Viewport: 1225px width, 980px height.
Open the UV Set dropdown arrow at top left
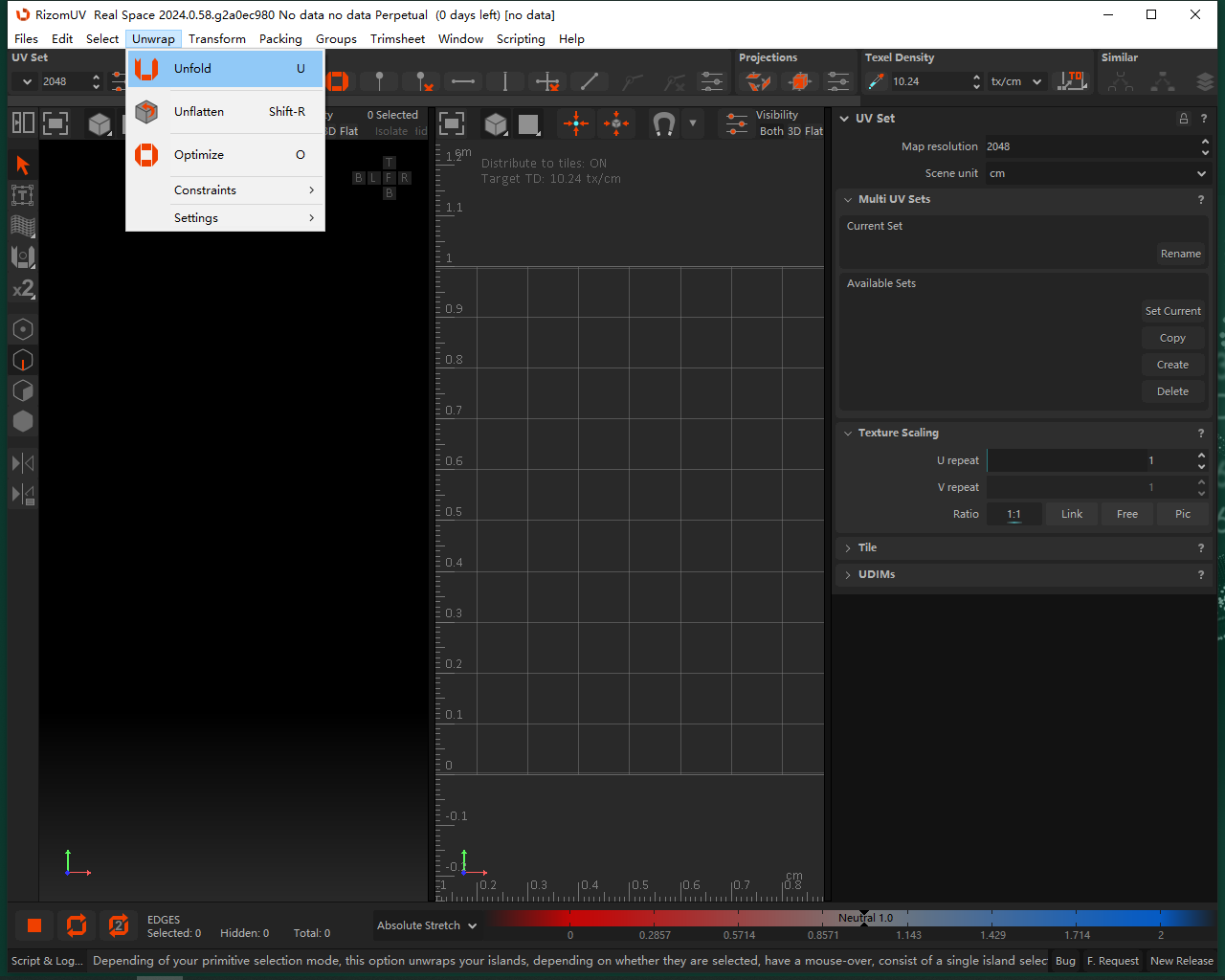27,81
